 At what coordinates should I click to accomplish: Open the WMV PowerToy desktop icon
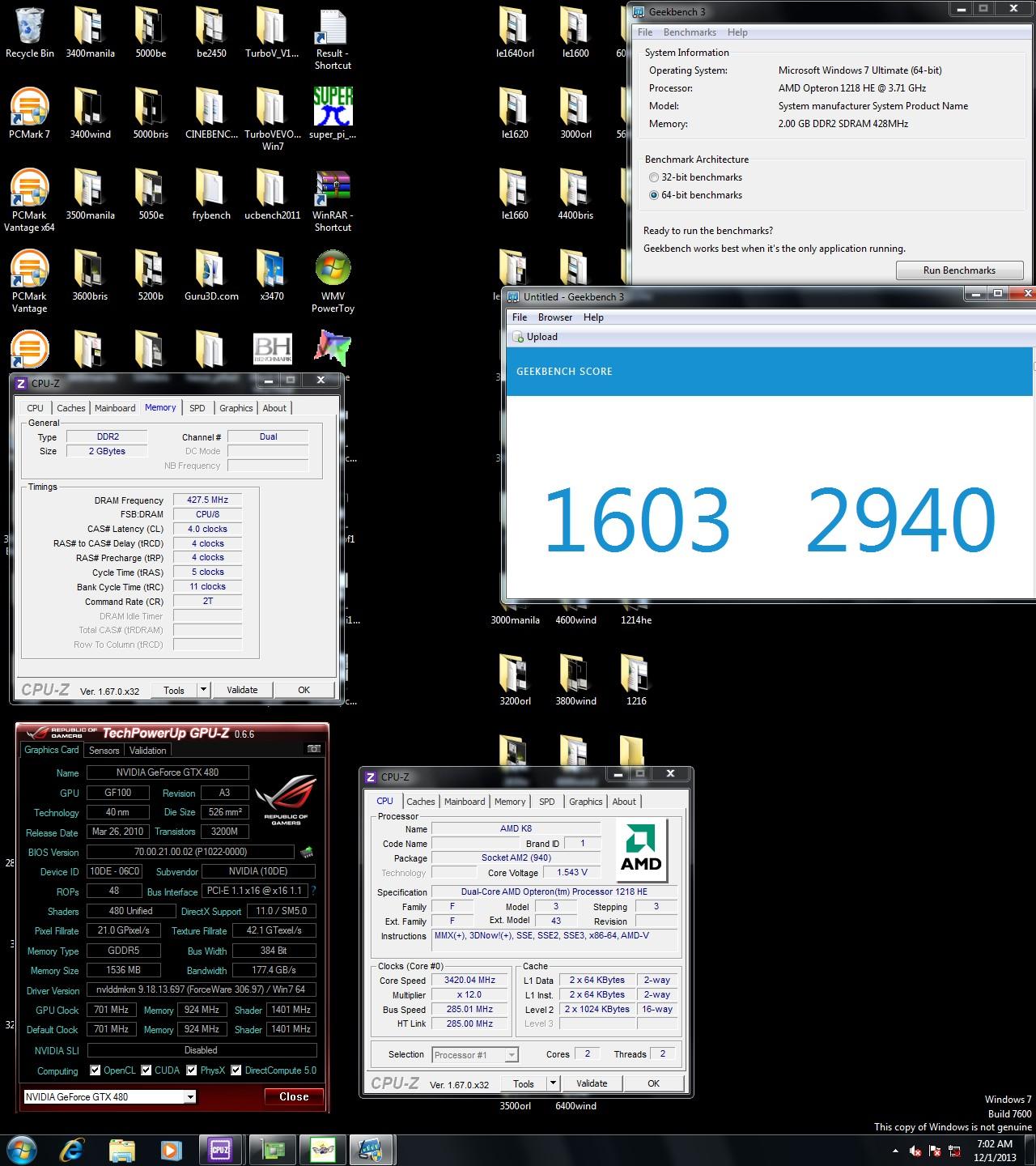pyautogui.click(x=333, y=281)
